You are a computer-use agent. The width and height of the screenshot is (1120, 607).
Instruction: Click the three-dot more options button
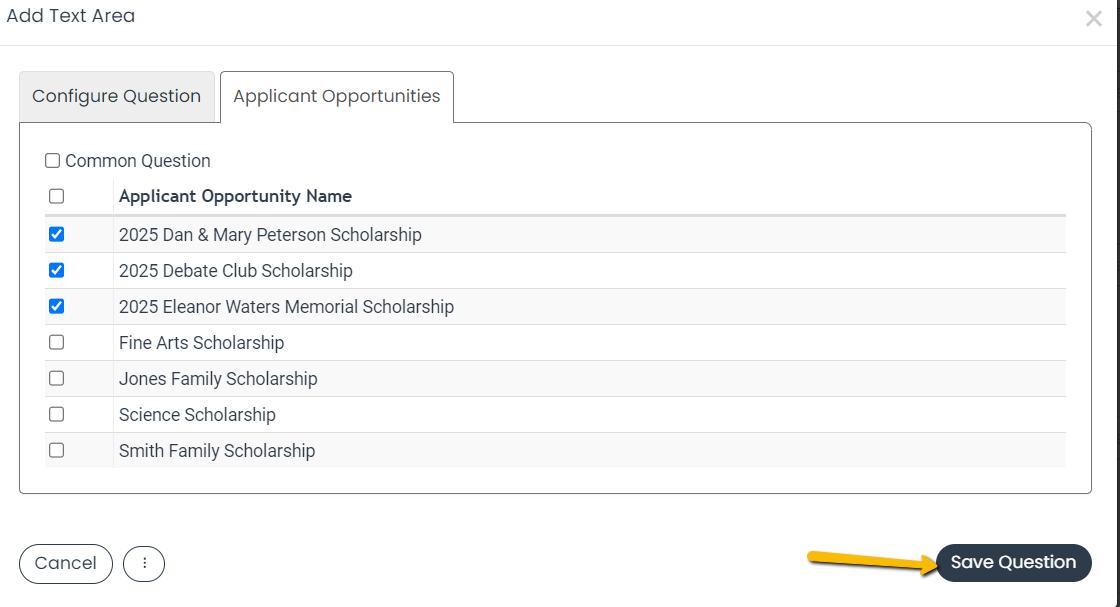coord(144,563)
